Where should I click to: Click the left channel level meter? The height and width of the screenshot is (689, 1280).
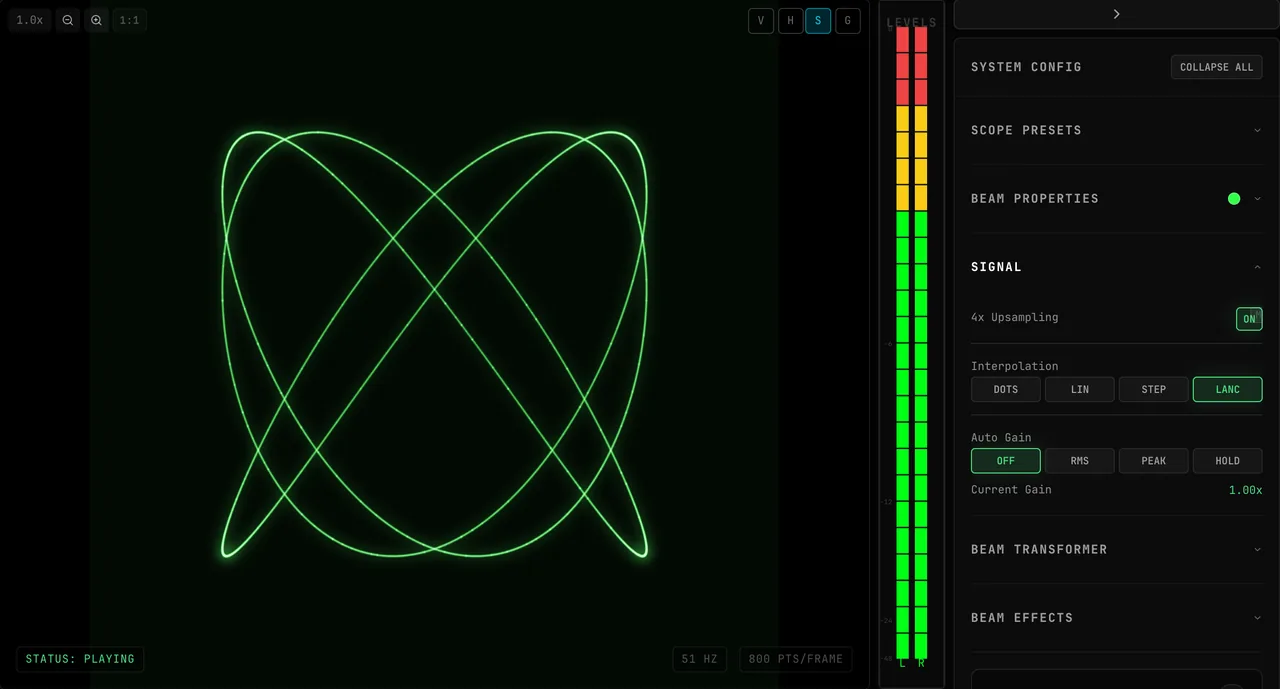click(902, 342)
